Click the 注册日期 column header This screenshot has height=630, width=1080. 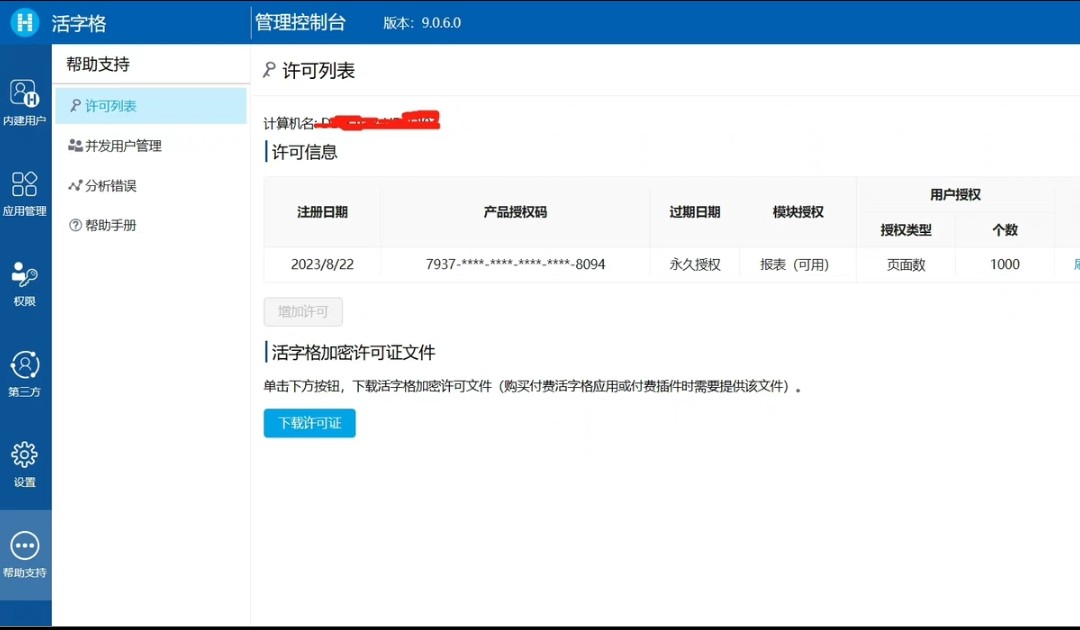[322, 212]
